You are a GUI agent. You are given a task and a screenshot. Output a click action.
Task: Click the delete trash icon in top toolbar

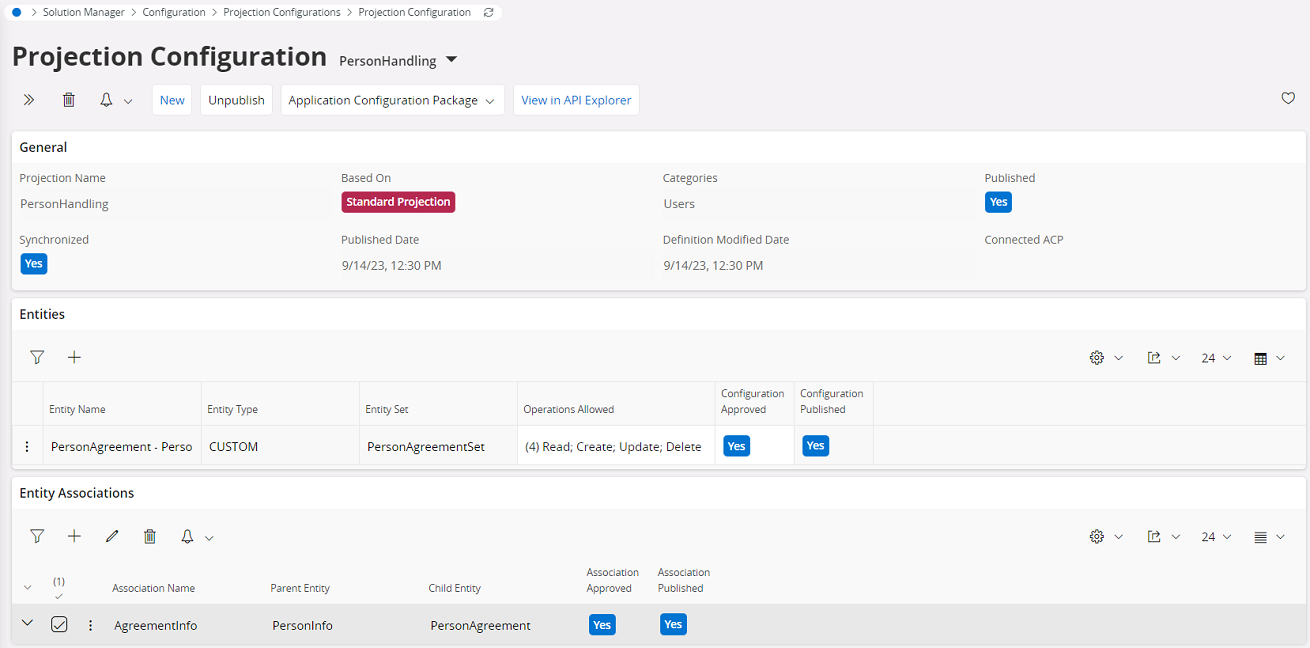point(69,100)
